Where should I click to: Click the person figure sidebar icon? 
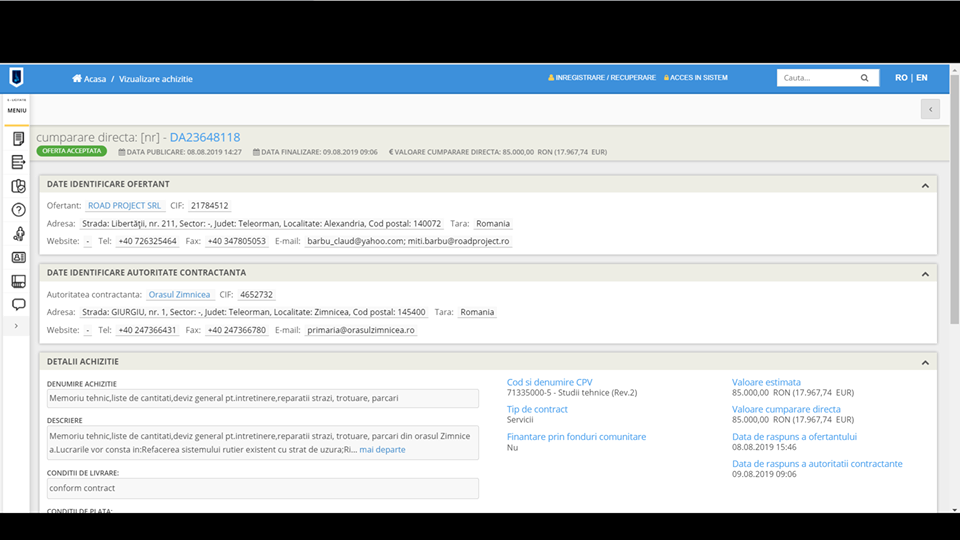point(18,234)
